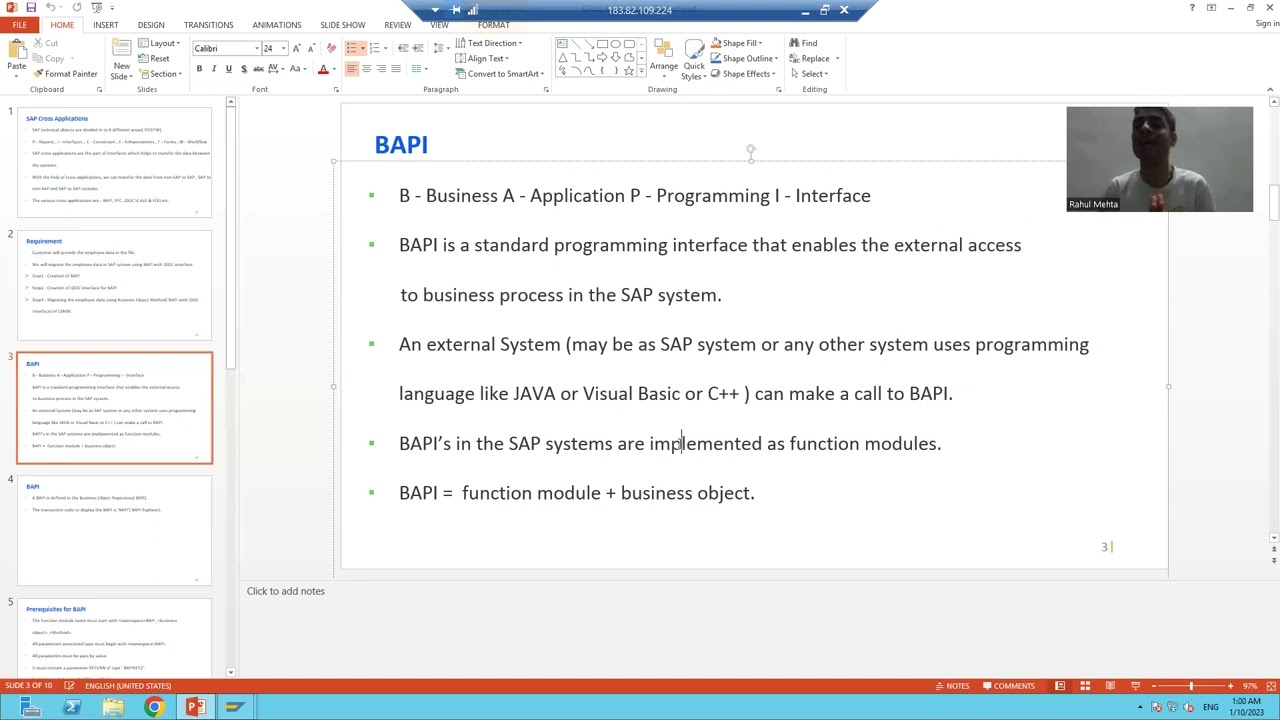Click the Cut scissors command
Image resolution: width=1280 pixels, height=720 pixels.
pos(46,43)
